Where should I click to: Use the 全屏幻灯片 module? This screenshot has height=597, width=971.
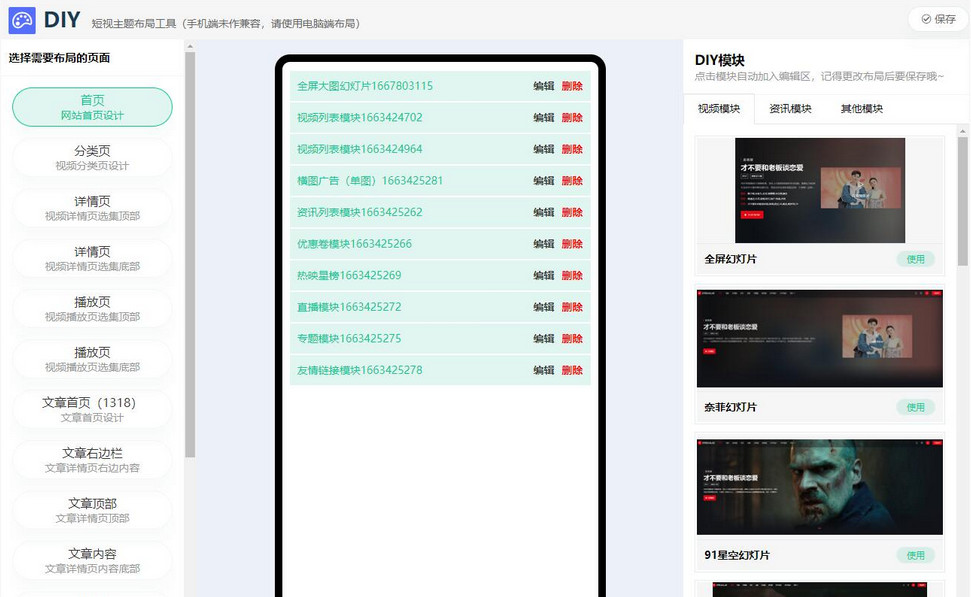pos(915,259)
